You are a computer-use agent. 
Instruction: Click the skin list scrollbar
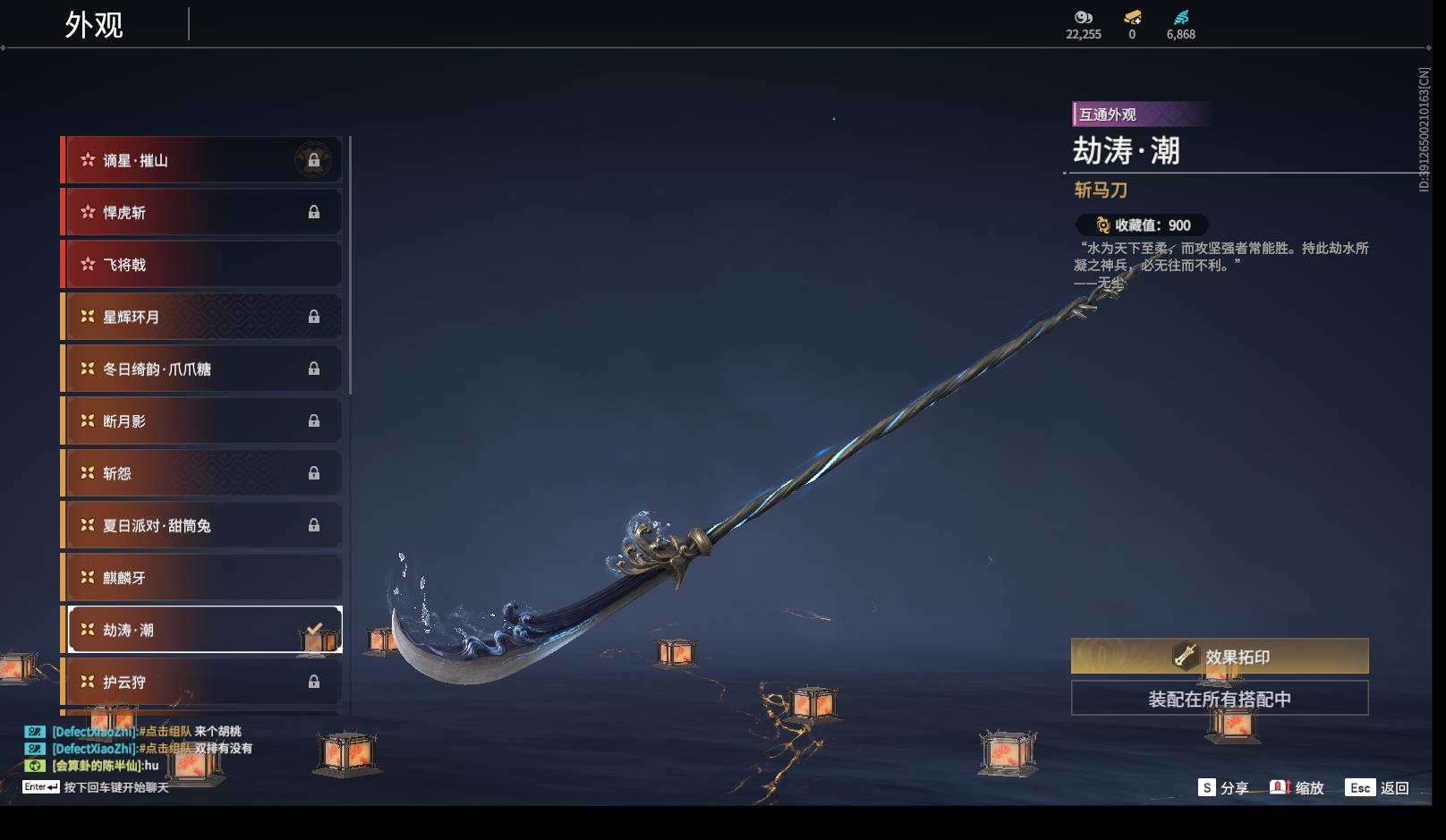tap(350, 266)
